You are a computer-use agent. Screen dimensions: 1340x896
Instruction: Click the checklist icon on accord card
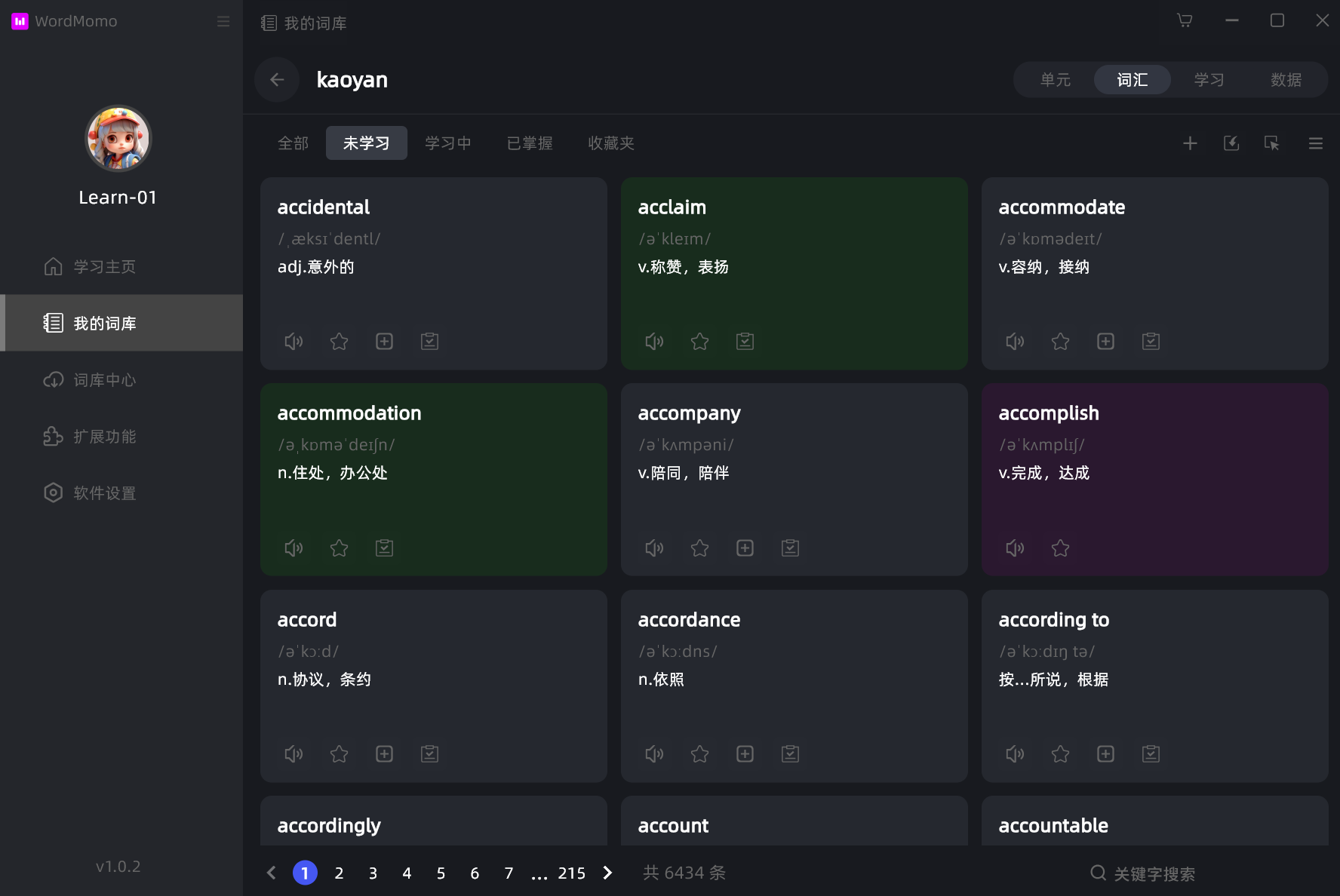click(429, 754)
